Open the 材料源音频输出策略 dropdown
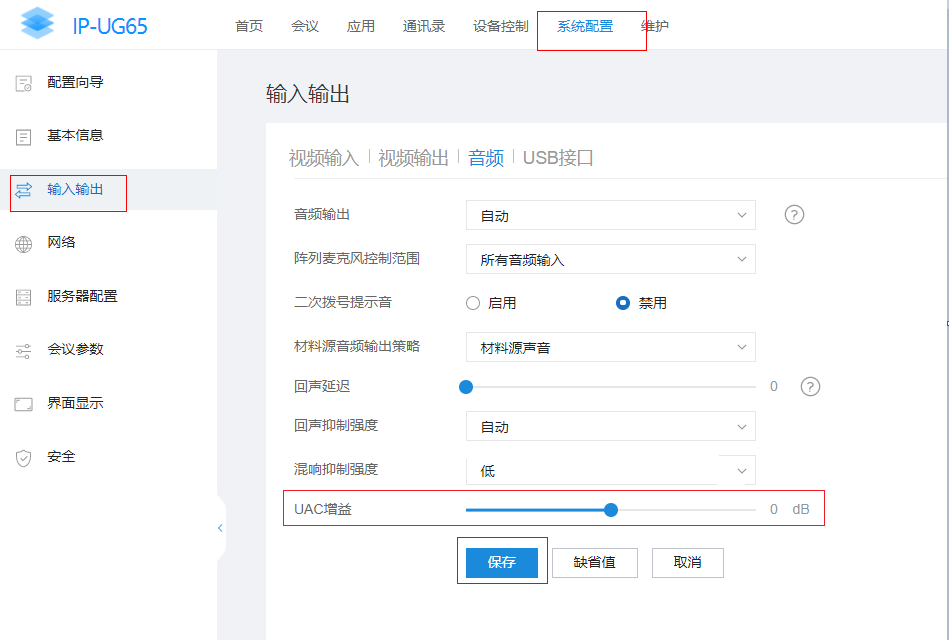This screenshot has width=949, height=640. click(x=611, y=347)
